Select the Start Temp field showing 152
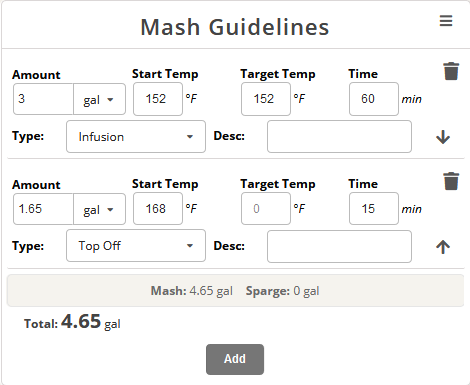Screen dimensions: 470x385 (158, 99)
